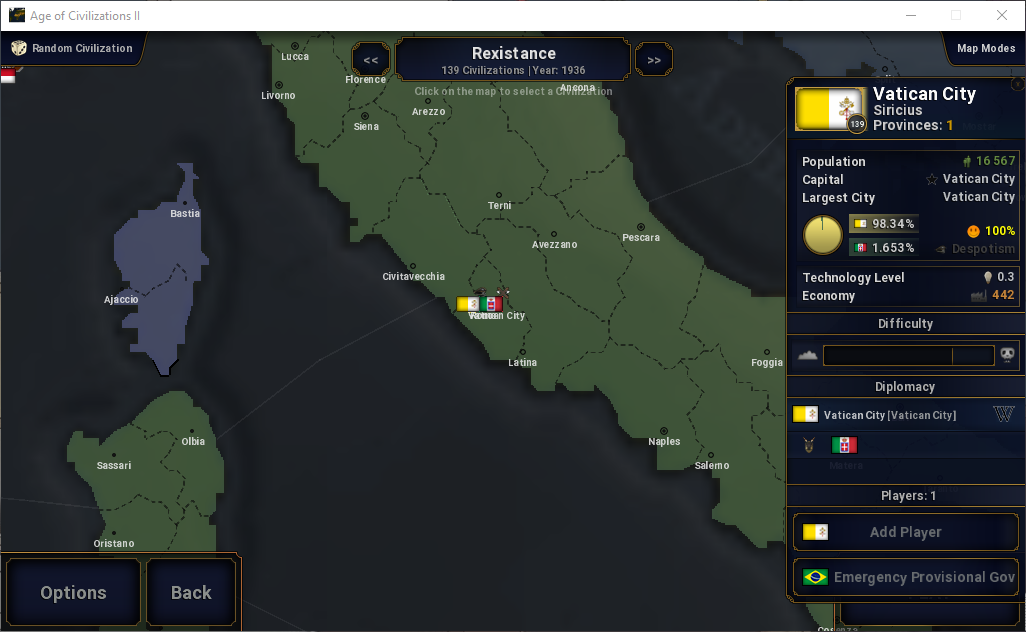Image resolution: width=1026 pixels, height=632 pixels.
Task: Click Provinces: 1 count
Action: tap(913, 125)
